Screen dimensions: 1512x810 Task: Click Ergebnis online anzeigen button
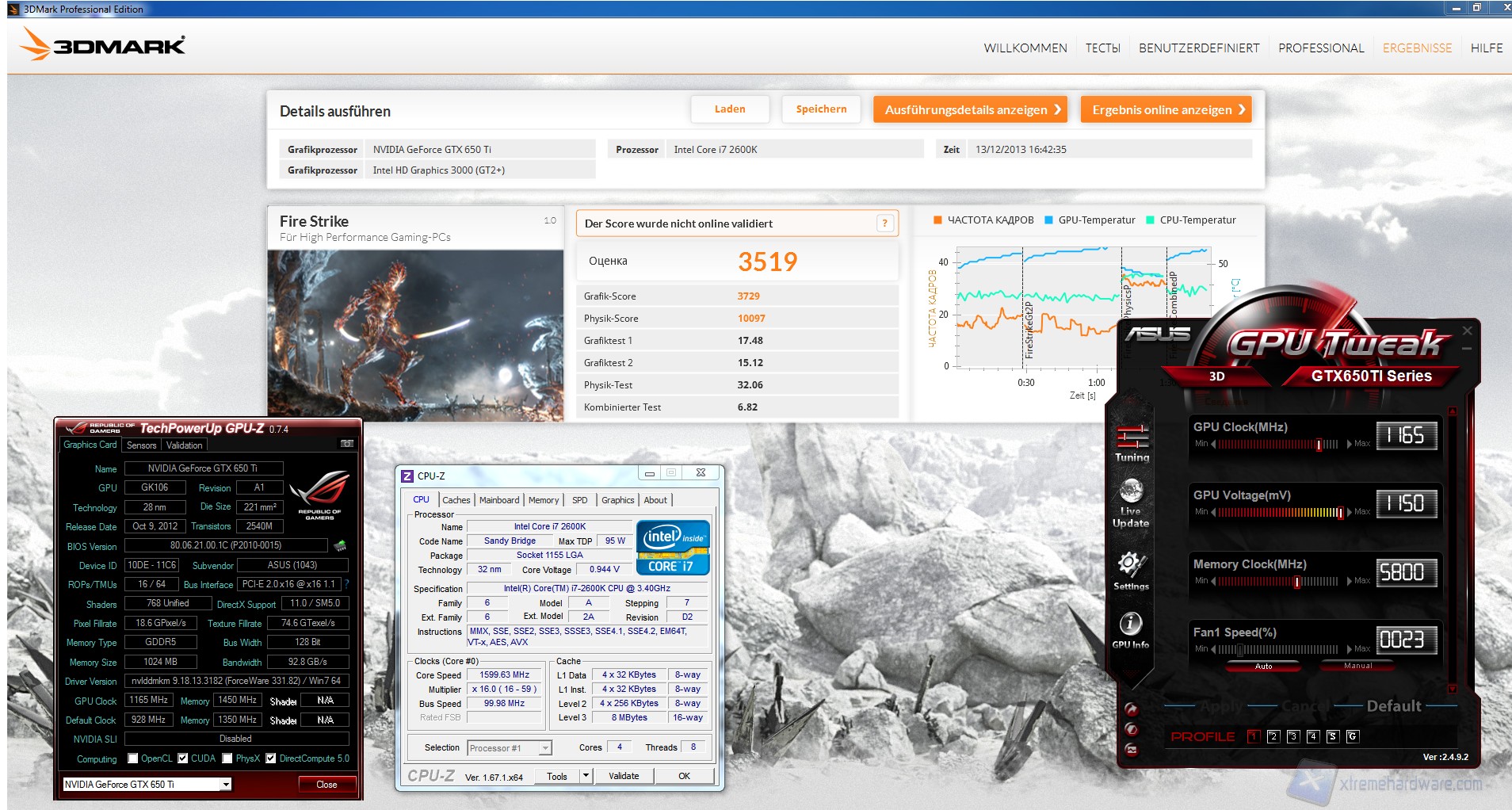click(x=1166, y=109)
